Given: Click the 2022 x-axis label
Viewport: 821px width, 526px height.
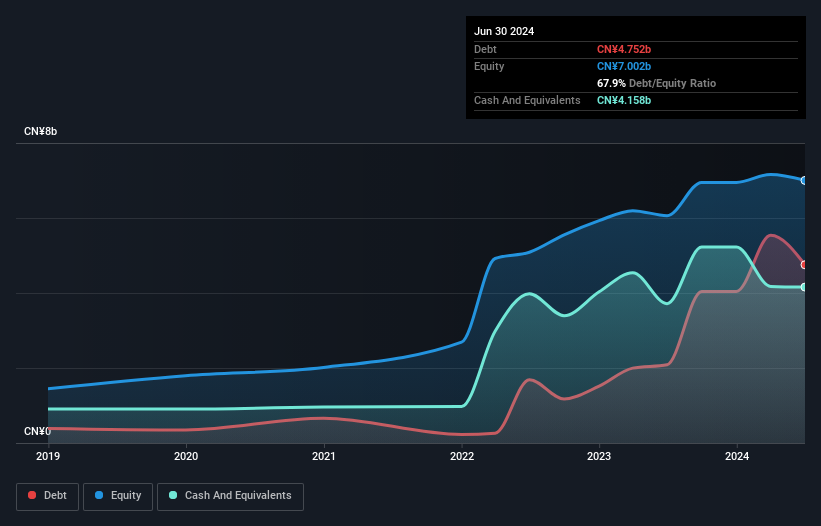Looking at the screenshot, I should (x=462, y=456).
